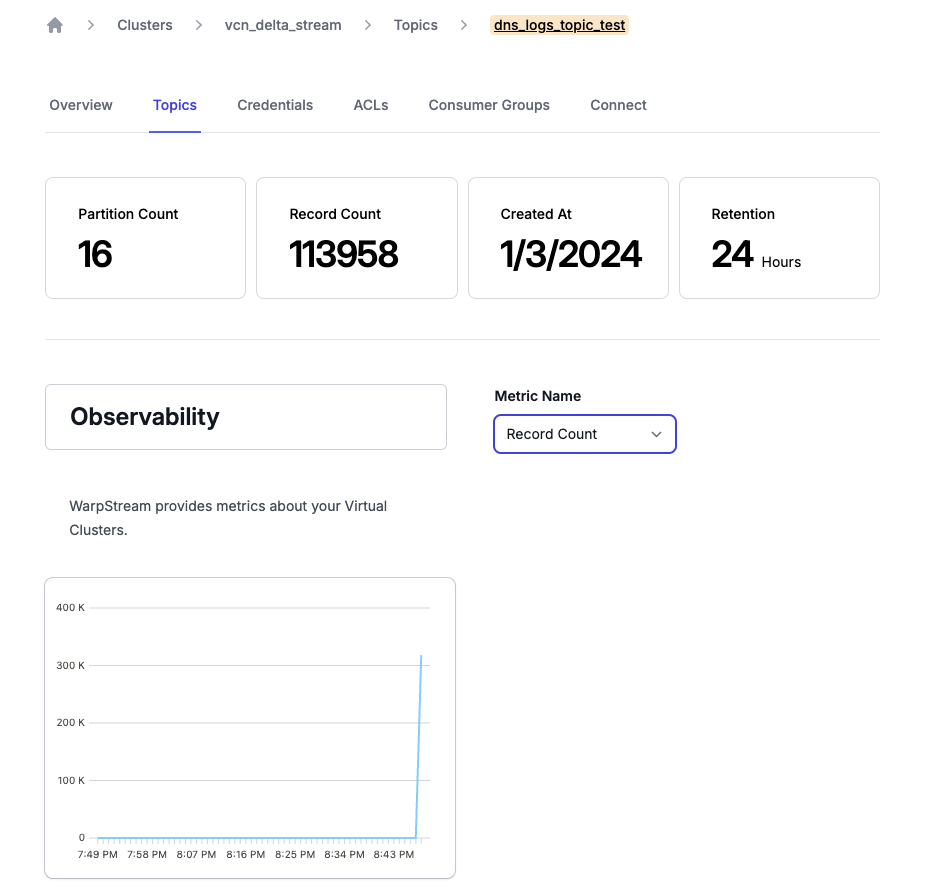Click the Topics breadcrumb link
The width and height of the screenshot is (929, 892).
point(415,25)
